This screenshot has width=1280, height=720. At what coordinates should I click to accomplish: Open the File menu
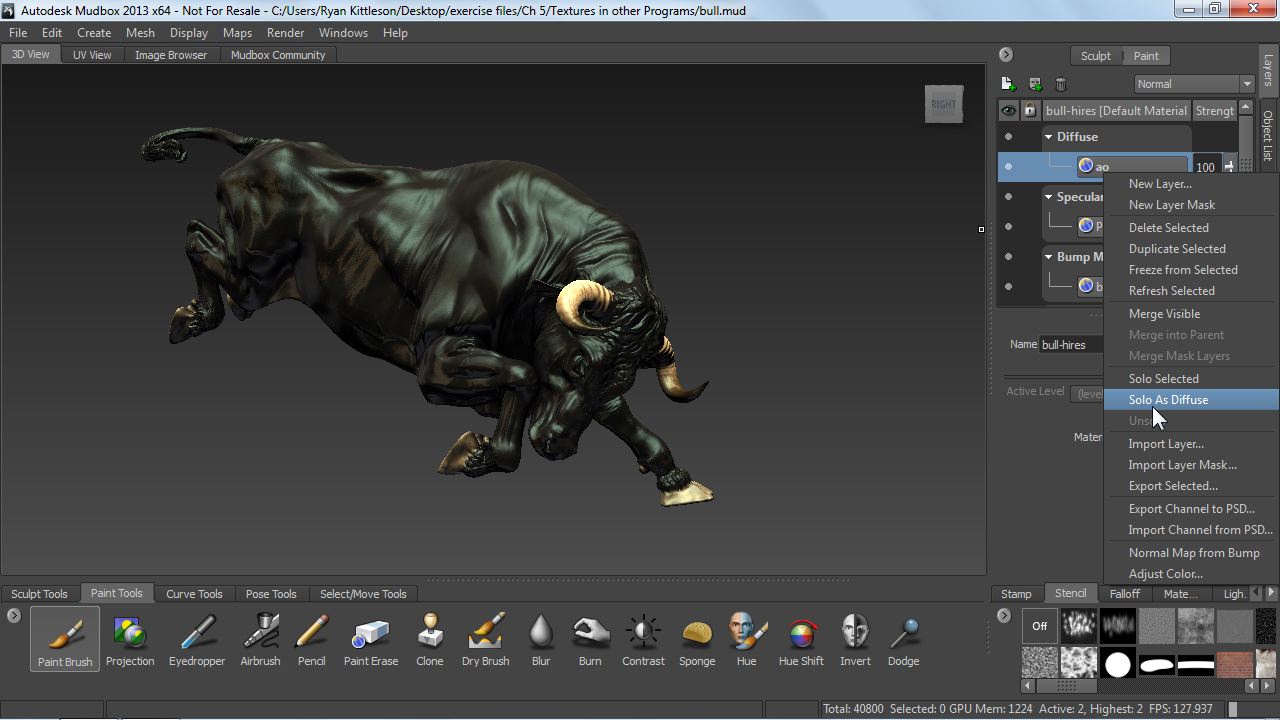coord(18,33)
